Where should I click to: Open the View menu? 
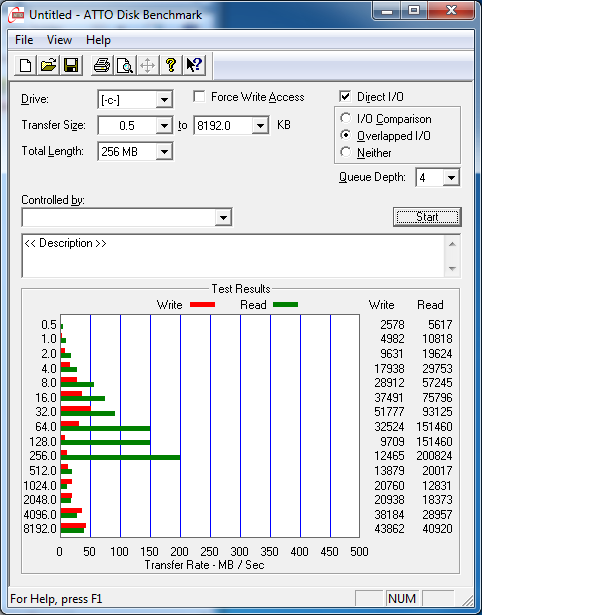click(59, 40)
